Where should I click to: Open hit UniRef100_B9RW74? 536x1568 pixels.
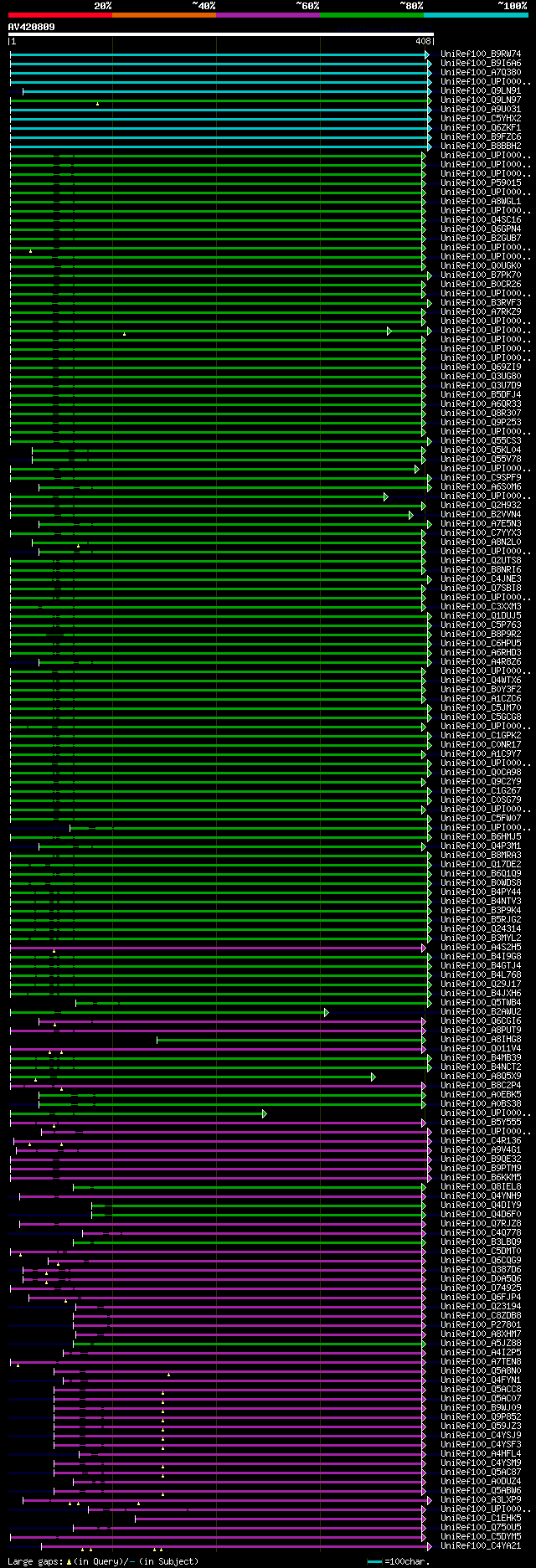click(x=481, y=54)
